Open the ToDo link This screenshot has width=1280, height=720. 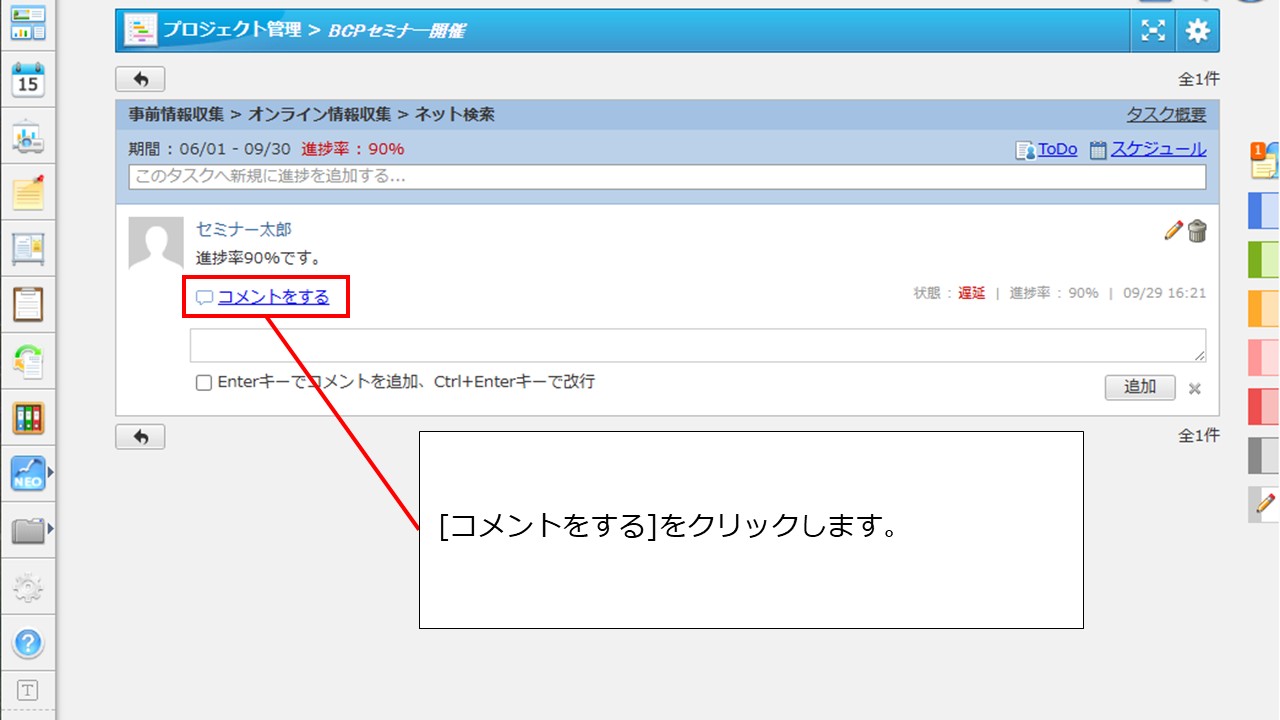[1057, 149]
